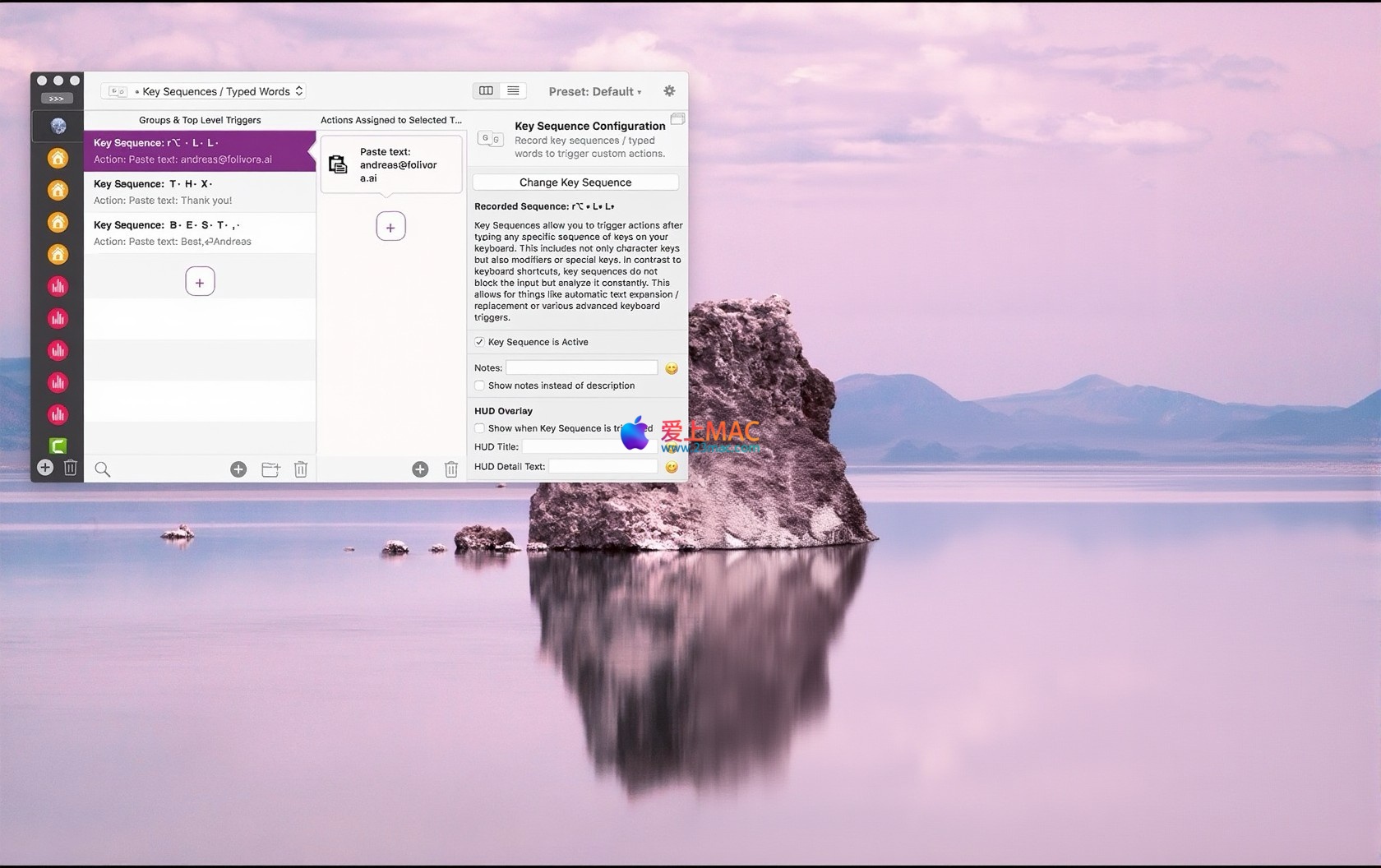Click the plus box below Paste text action
Image resolution: width=1381 pixels, height=868 pixels.
point(390,227)
